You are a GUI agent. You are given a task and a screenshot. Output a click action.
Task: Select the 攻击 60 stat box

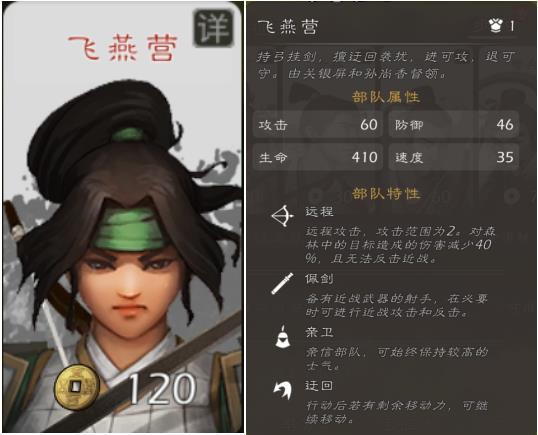coord(318,124)
